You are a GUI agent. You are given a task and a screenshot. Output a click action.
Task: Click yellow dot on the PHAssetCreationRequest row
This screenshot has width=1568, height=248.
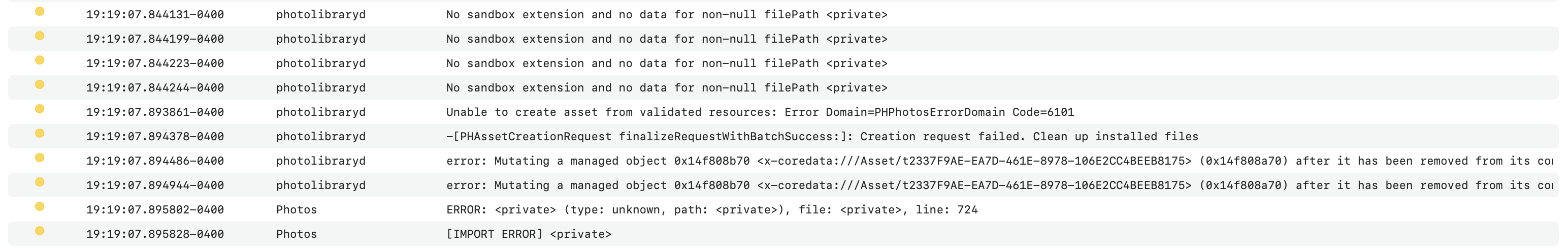[x=40, y=134]
